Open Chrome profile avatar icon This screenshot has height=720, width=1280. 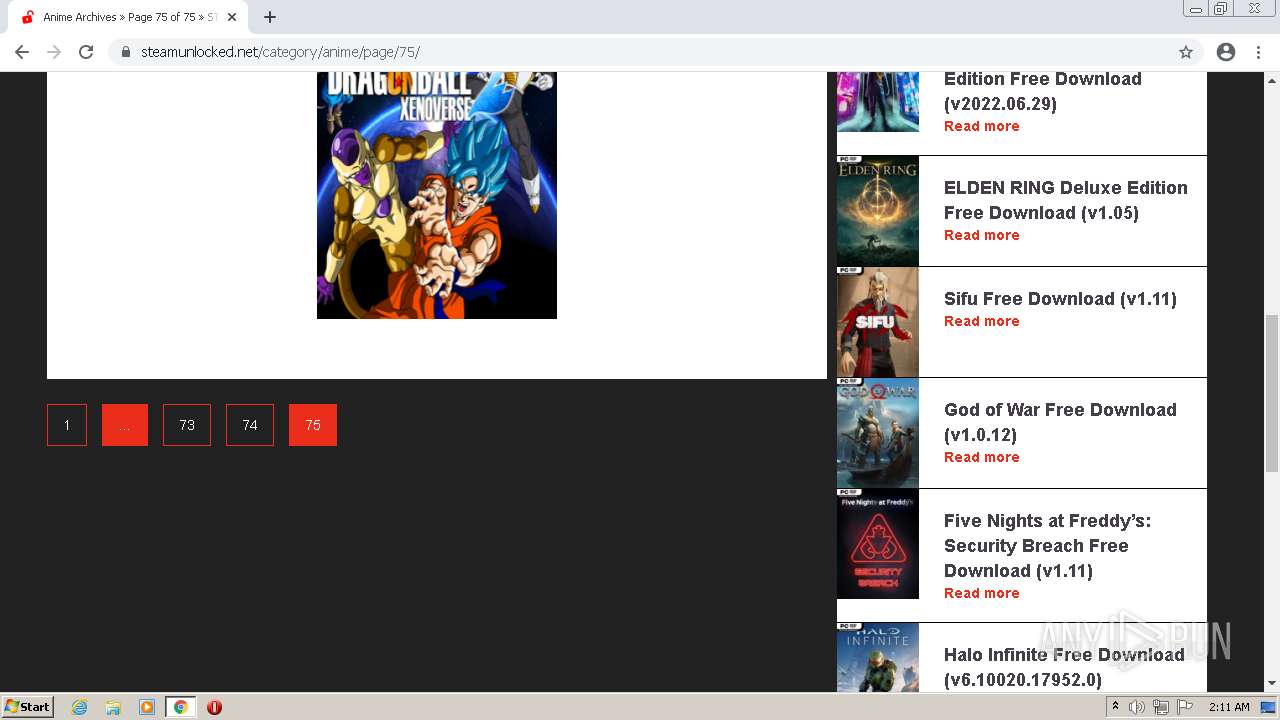[1226, 52]
